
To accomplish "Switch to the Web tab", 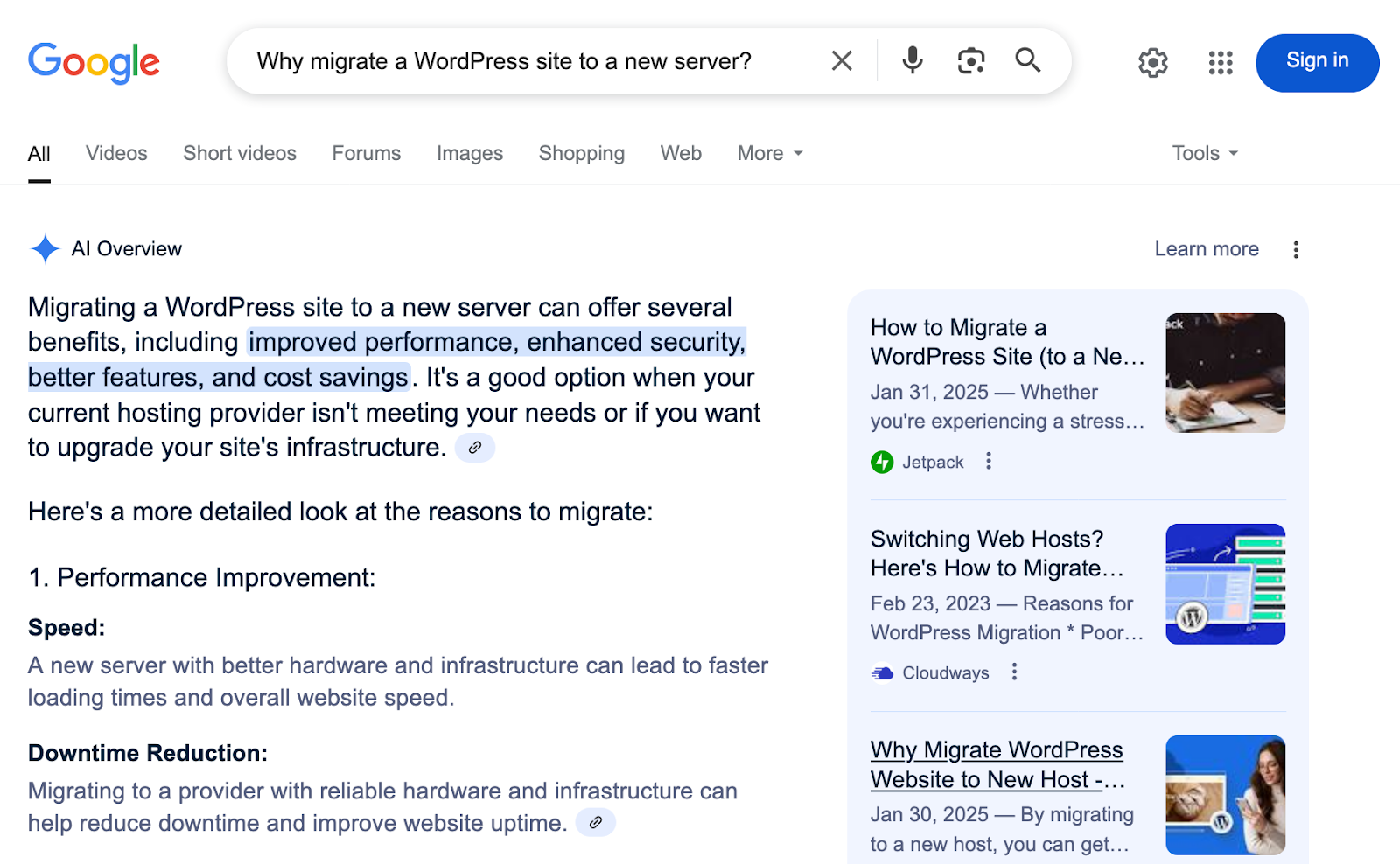I will click(x=681, y=153).
